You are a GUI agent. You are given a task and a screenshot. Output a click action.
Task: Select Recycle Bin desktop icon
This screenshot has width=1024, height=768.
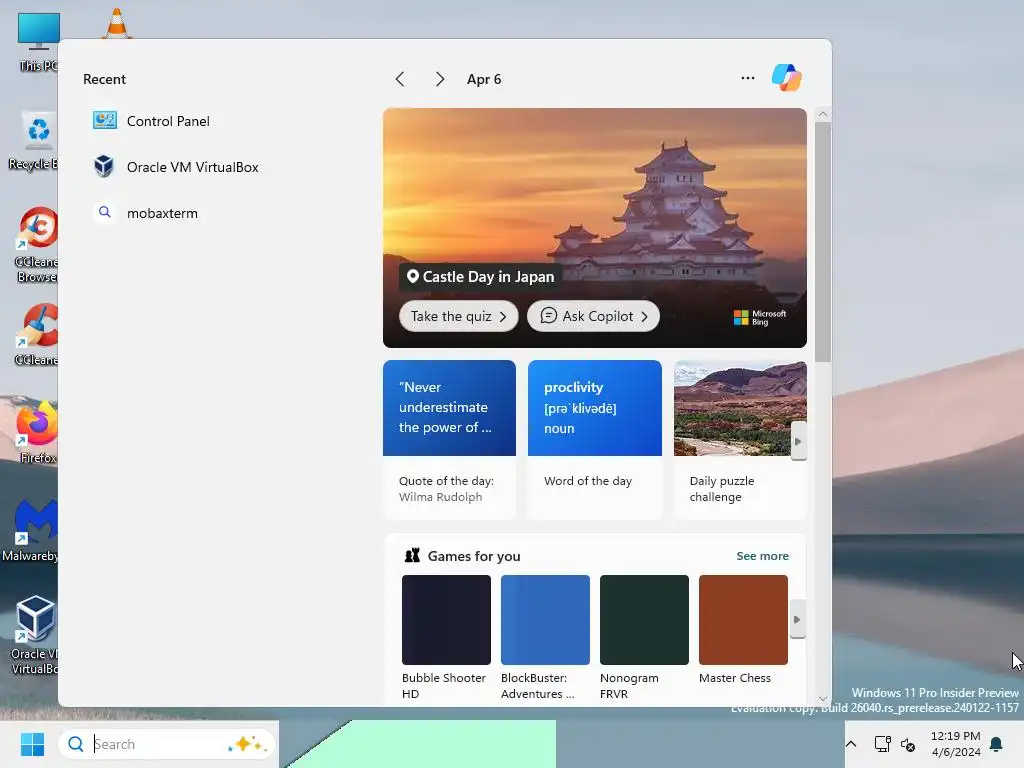point(34,141)
